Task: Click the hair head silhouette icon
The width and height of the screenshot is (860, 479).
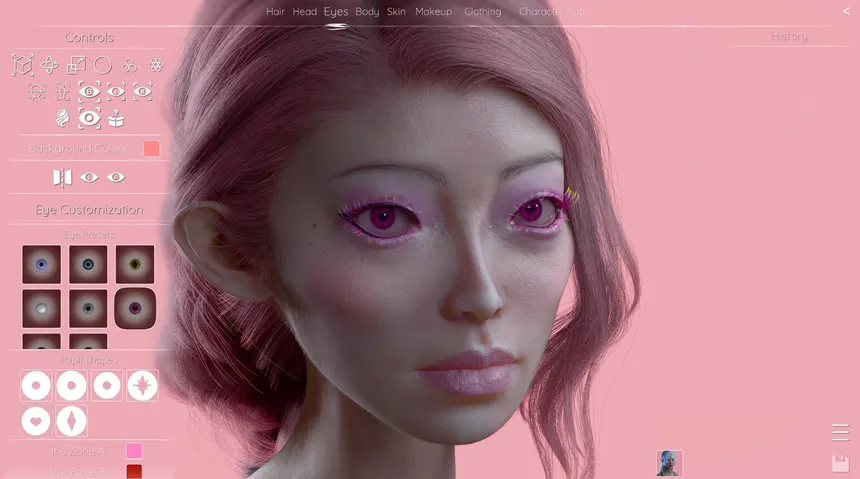Action: click(x=63, y=119)
